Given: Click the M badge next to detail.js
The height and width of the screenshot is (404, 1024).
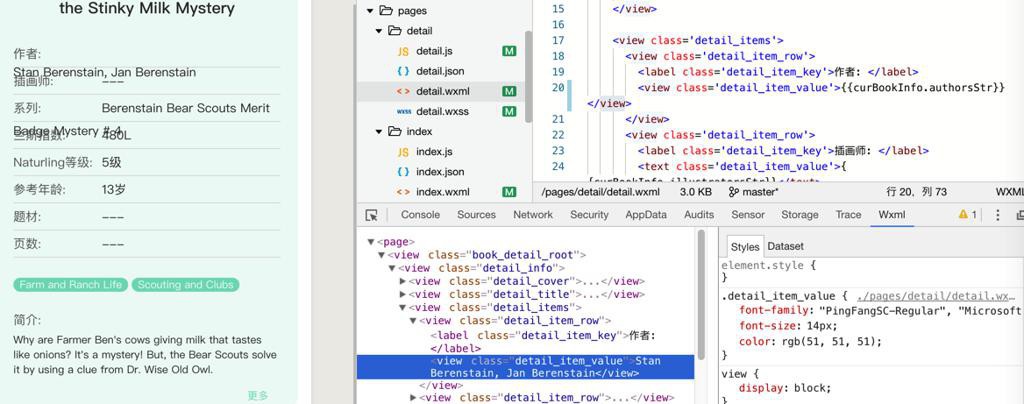Looking at the screenshot, I should (509, 51).
